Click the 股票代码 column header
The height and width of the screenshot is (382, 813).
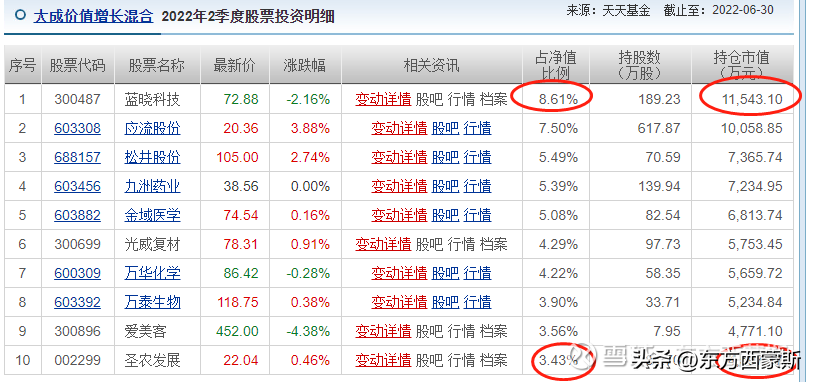(x=77, y=65)
